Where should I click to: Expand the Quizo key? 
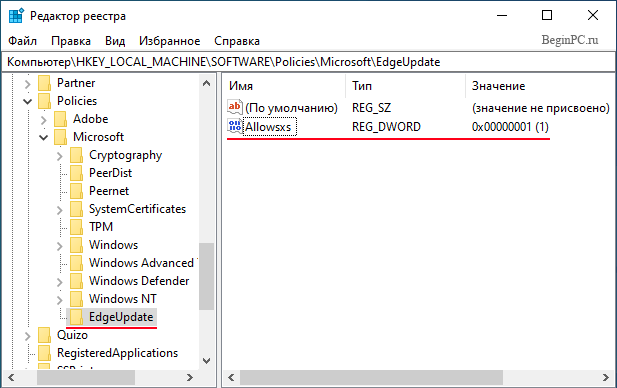(28, 336)
